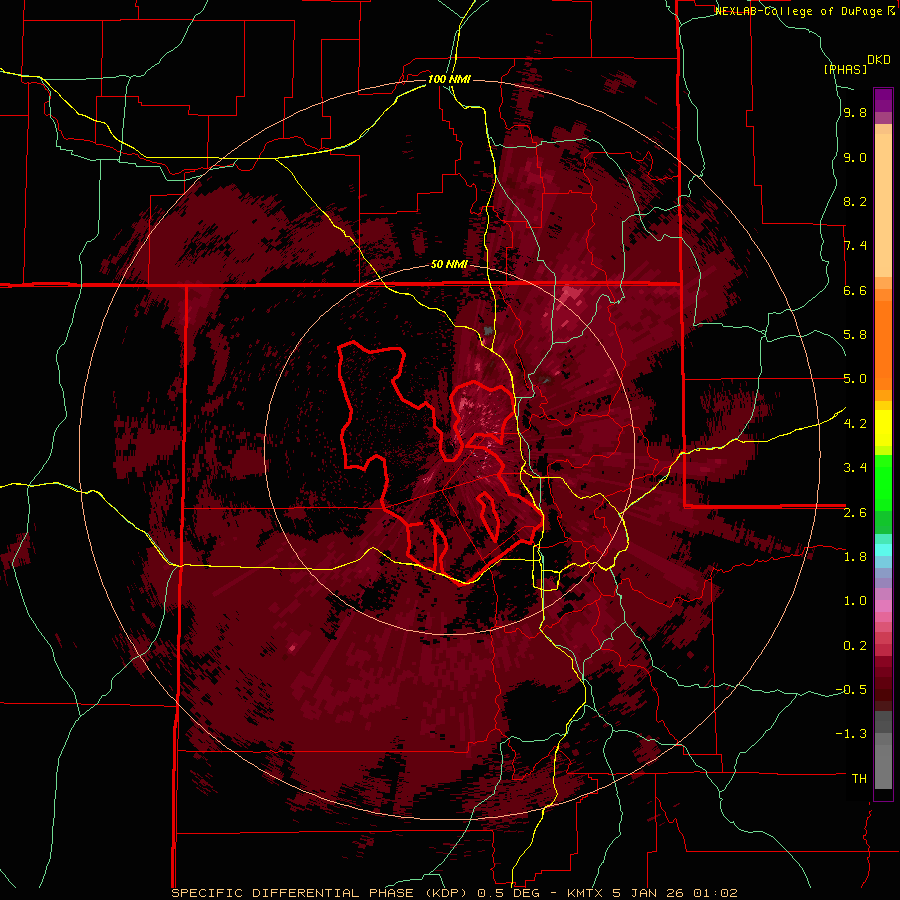This screenshot has width=900, height=900.
Task: Click the 100 NMI range ring label
Action: [449, 79]
